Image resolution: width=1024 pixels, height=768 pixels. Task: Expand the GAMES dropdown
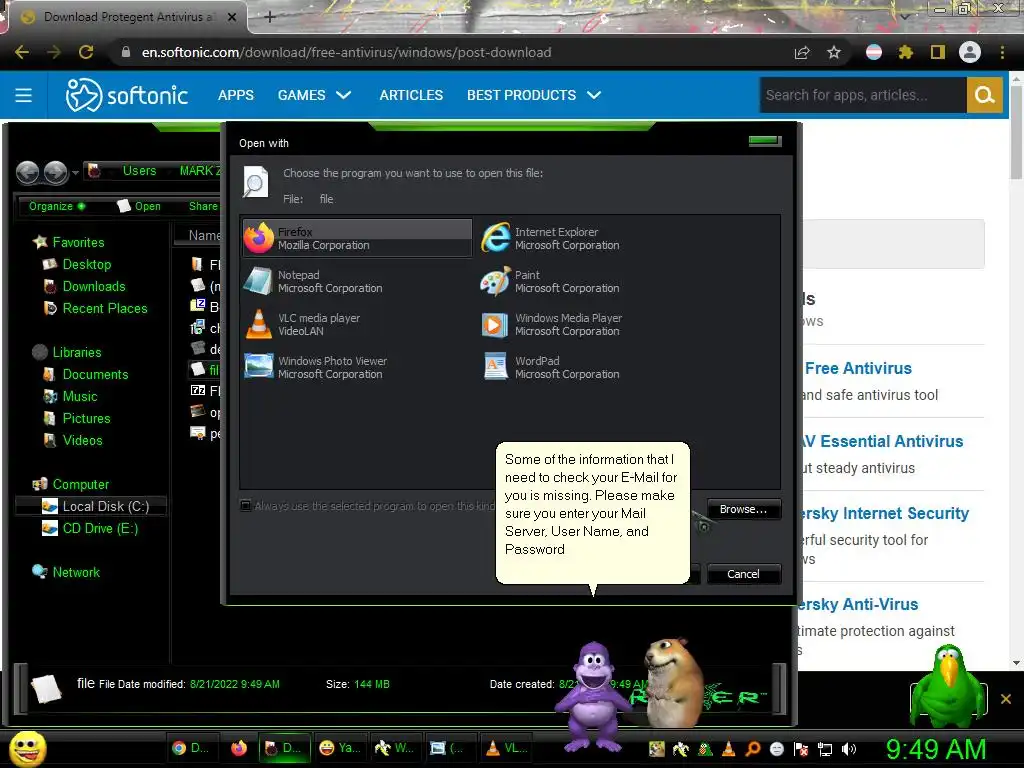315,95
